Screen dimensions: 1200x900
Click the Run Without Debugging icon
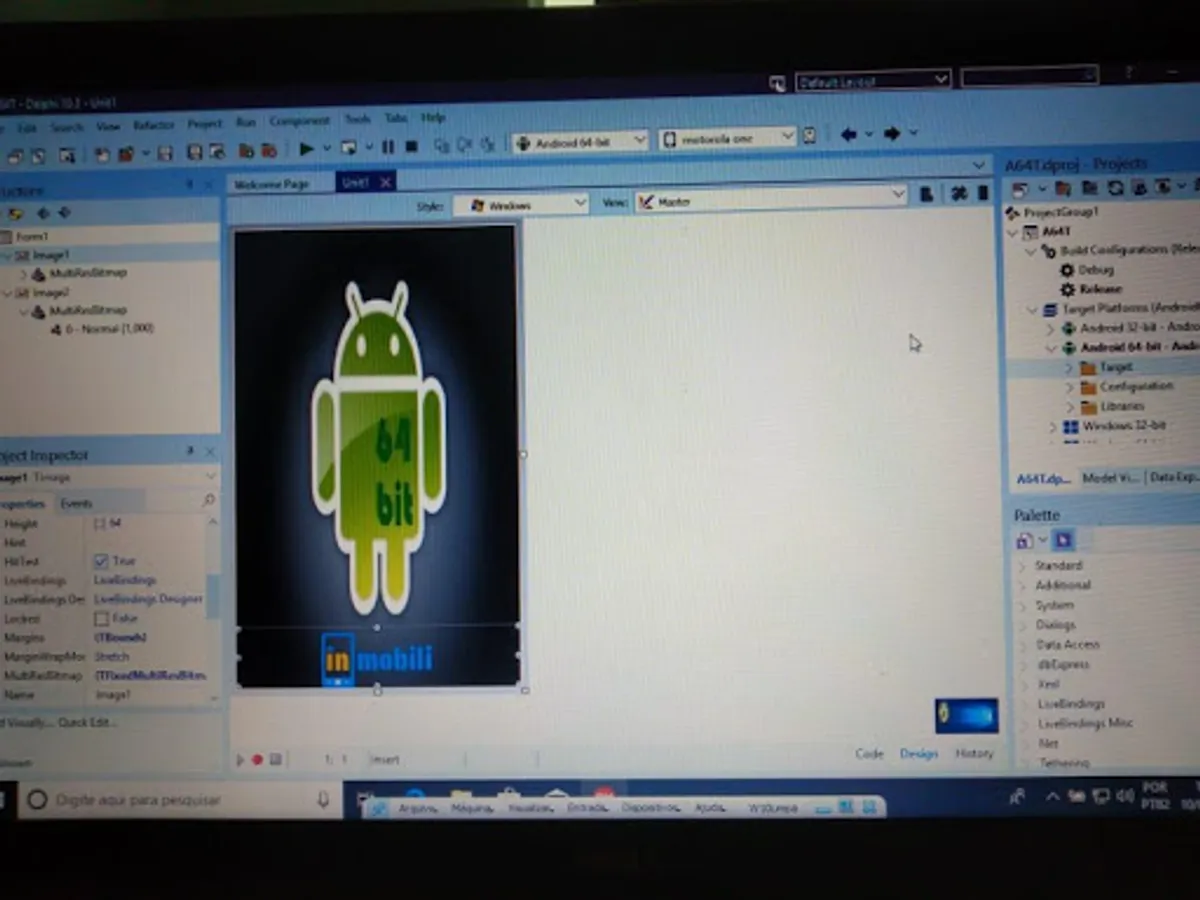pyautogui.click(x=348, y=148)
